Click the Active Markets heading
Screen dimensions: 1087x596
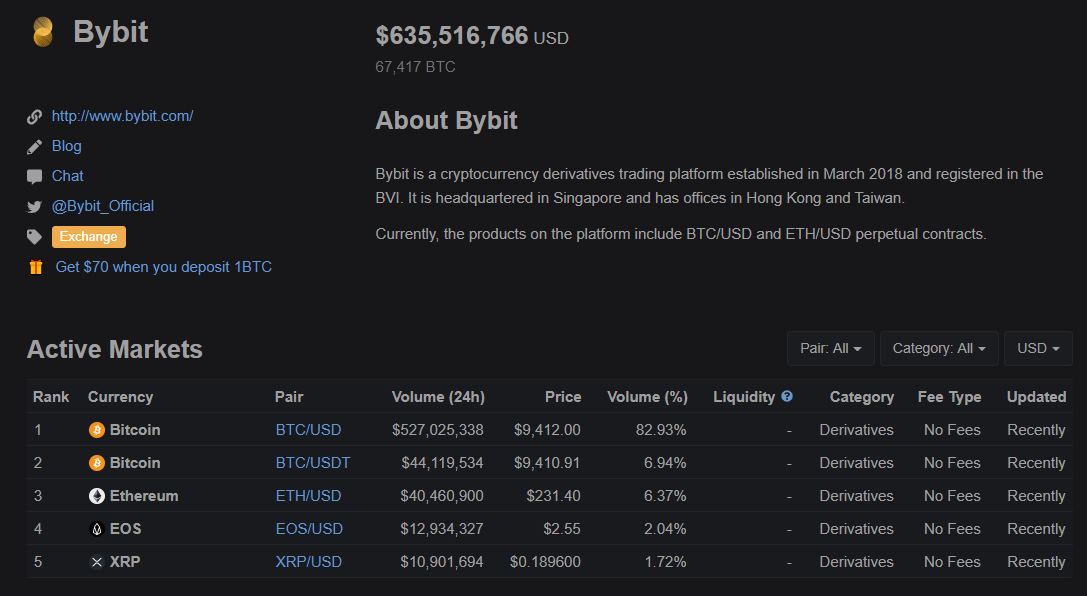114,349
